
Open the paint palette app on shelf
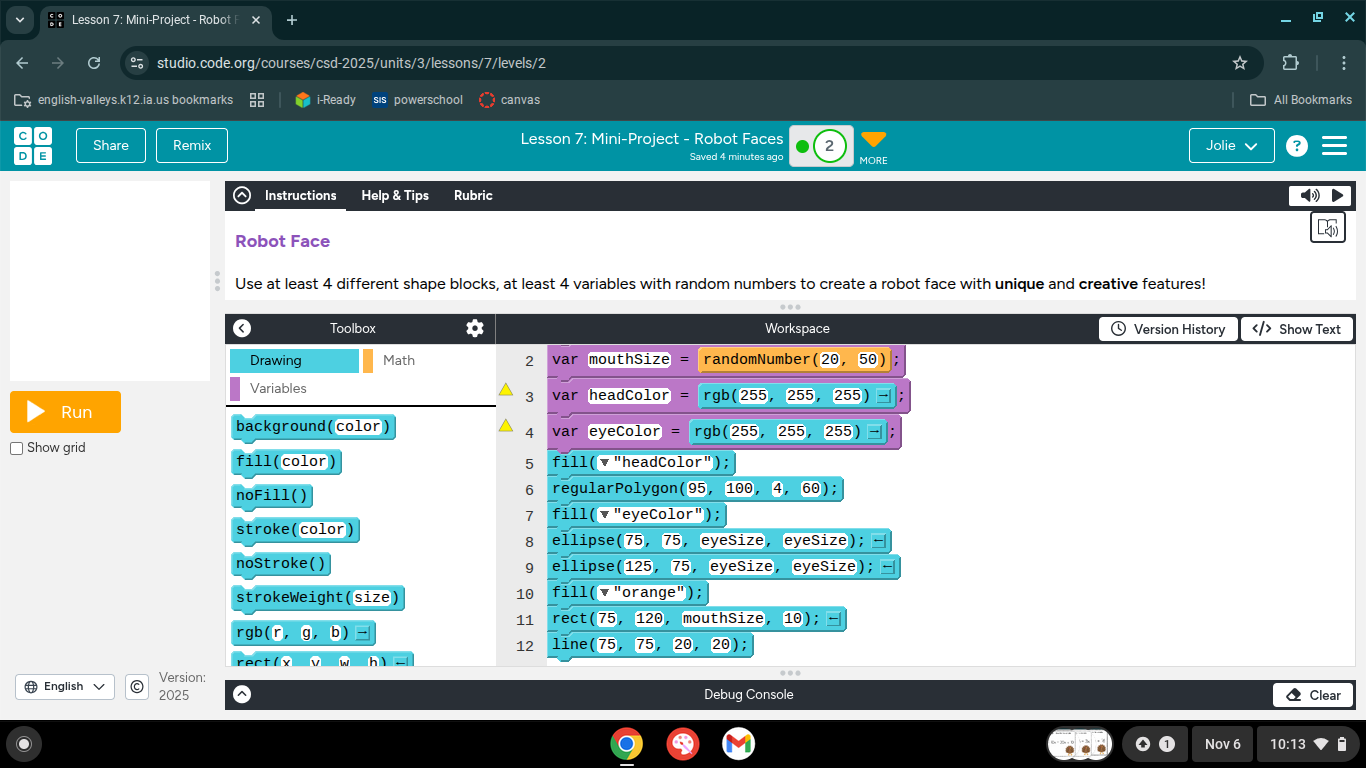(683, 744)
